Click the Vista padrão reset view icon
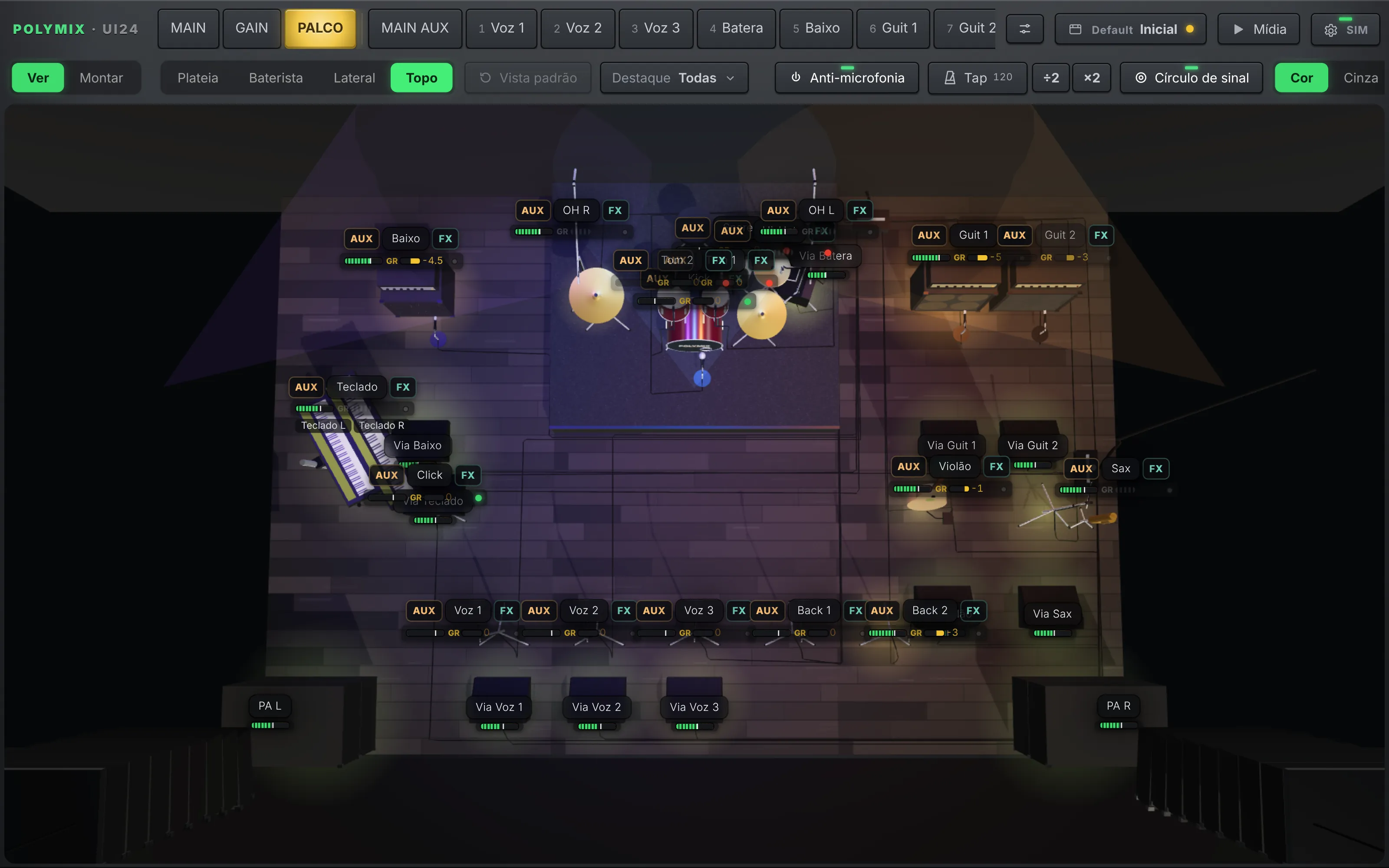Image resolution: width=1389 pixels, height=868 pixels. coord(485,78)
